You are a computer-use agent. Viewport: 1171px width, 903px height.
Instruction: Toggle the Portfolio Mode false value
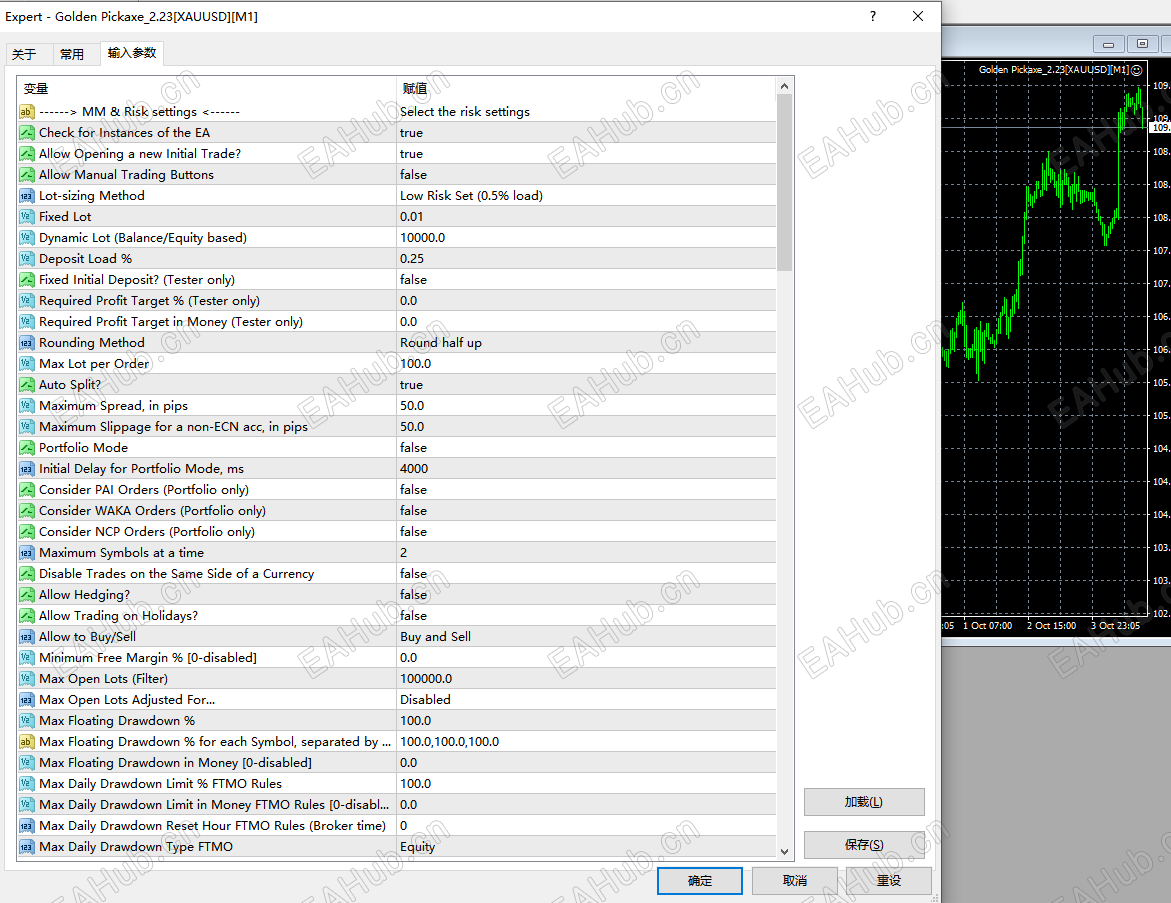pyautogui.click(x=586, y=448)
